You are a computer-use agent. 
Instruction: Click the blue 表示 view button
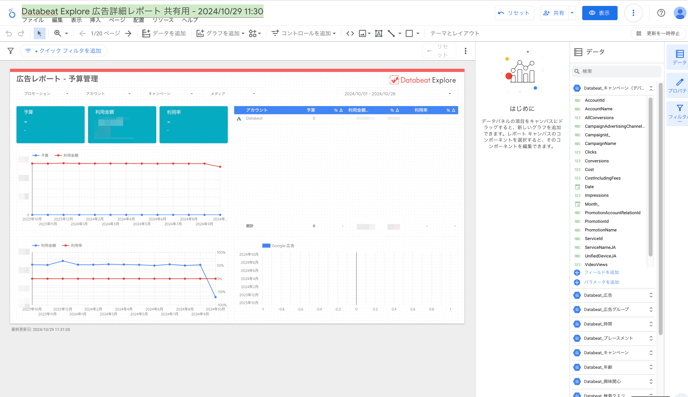click(599, 13)
